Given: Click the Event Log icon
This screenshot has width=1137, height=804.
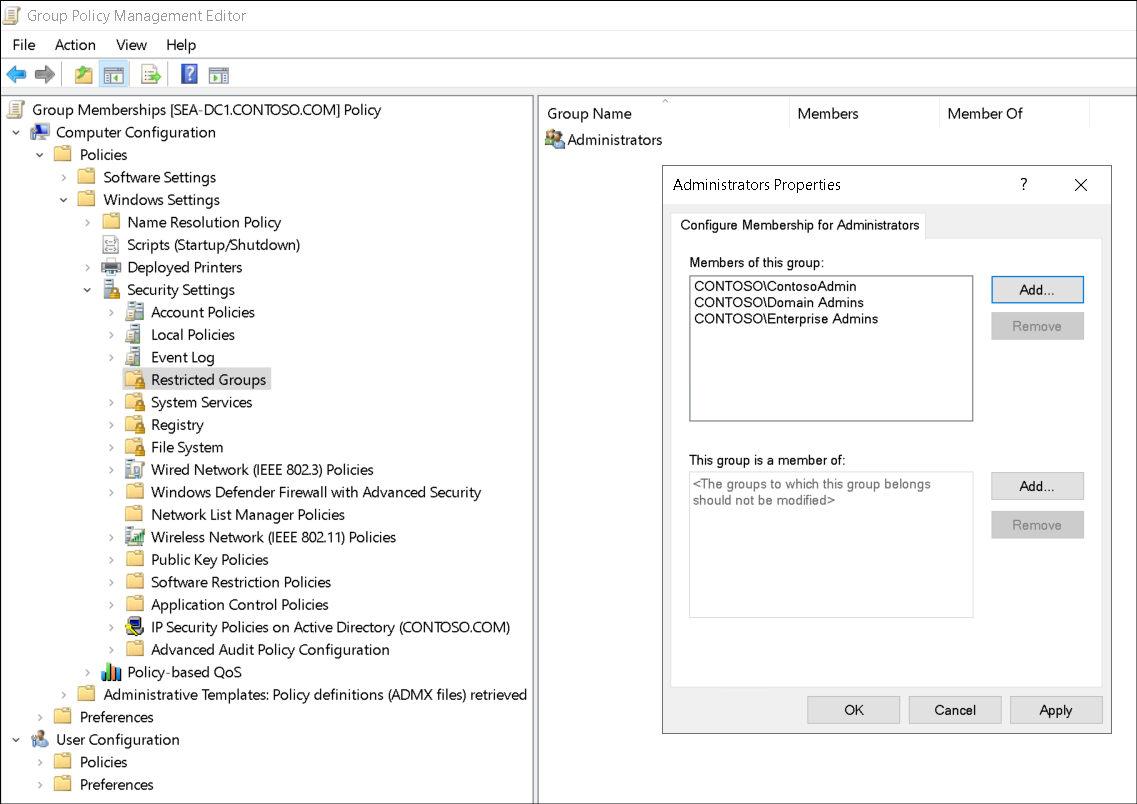Looking at the screenshot, I should 135,357.
